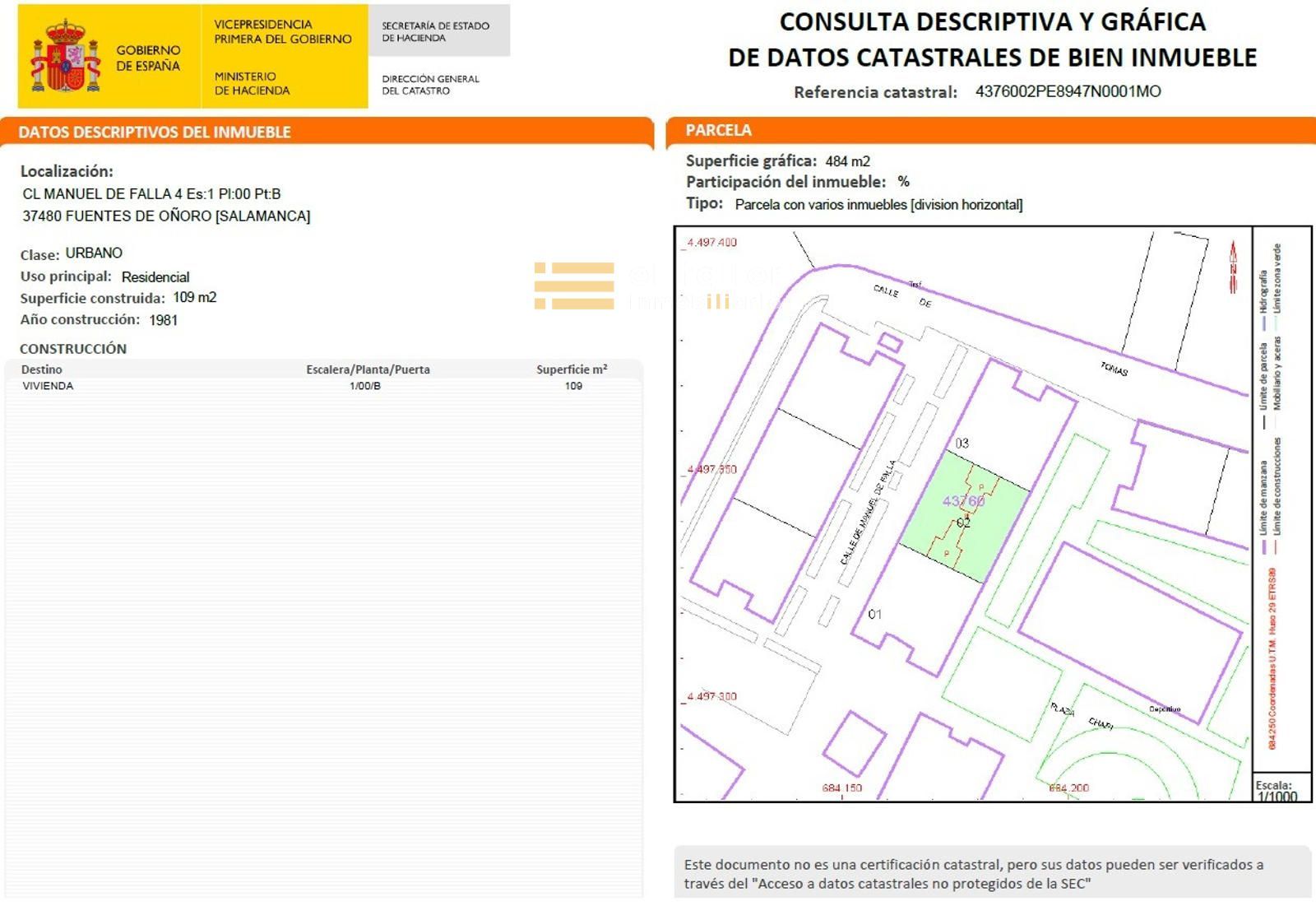The height and width of the screenshot is (920, 1316).
Task: Click the Escala 1/1000 scale box
Action: [x=1277, y=790]
